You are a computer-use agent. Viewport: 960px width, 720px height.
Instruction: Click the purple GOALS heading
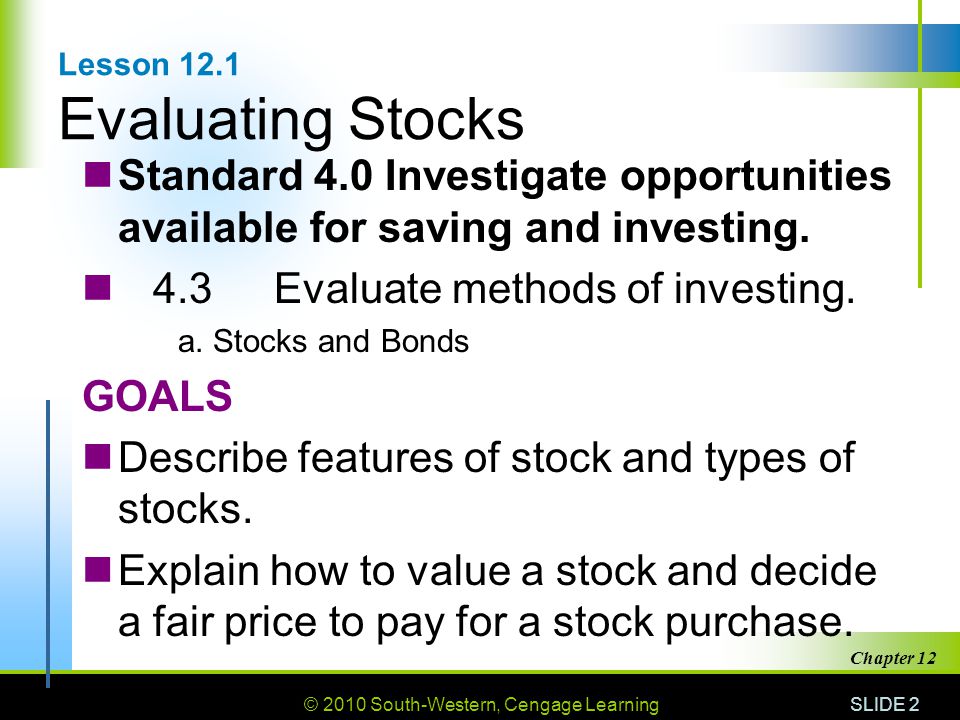point(157,396)
